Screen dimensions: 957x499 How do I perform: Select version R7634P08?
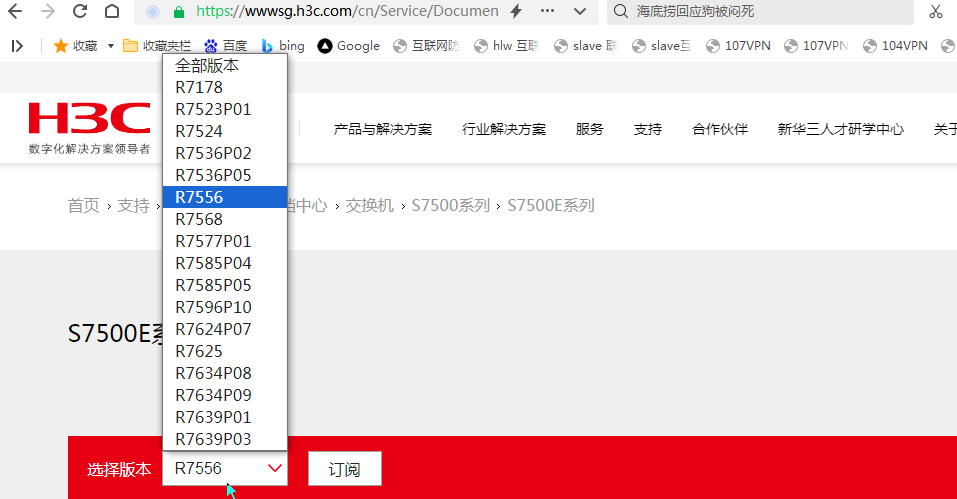(x=225, y=373)
